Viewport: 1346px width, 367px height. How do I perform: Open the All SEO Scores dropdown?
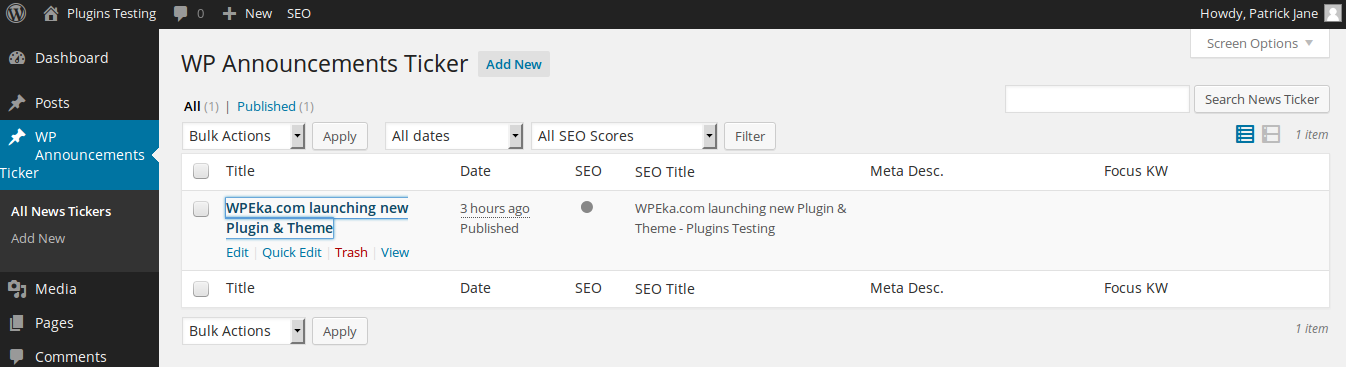(x=624, y=136)
